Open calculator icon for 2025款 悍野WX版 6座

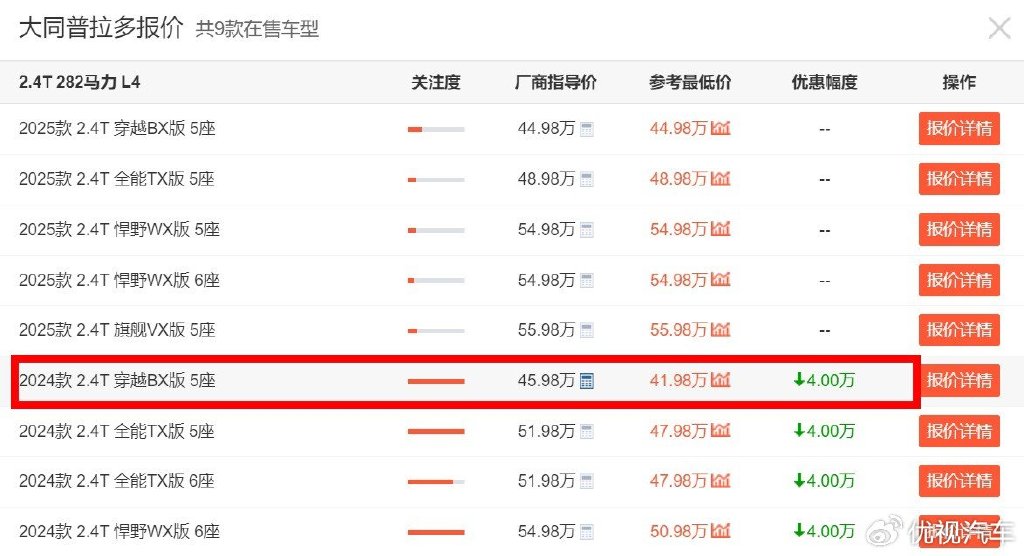click(x=586, y=281)
